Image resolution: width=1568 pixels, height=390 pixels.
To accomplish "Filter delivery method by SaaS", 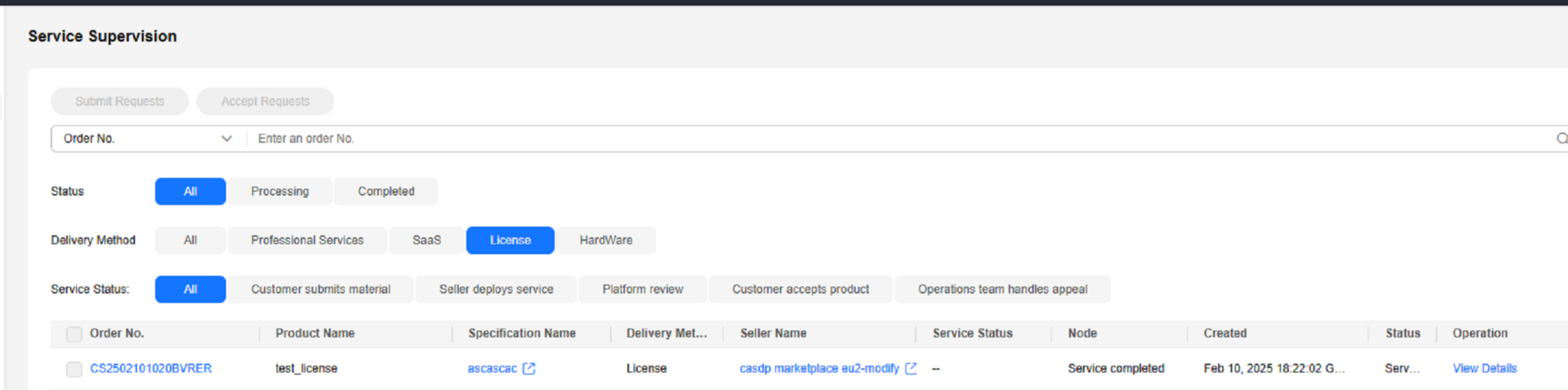I will (x=427, y=241).
